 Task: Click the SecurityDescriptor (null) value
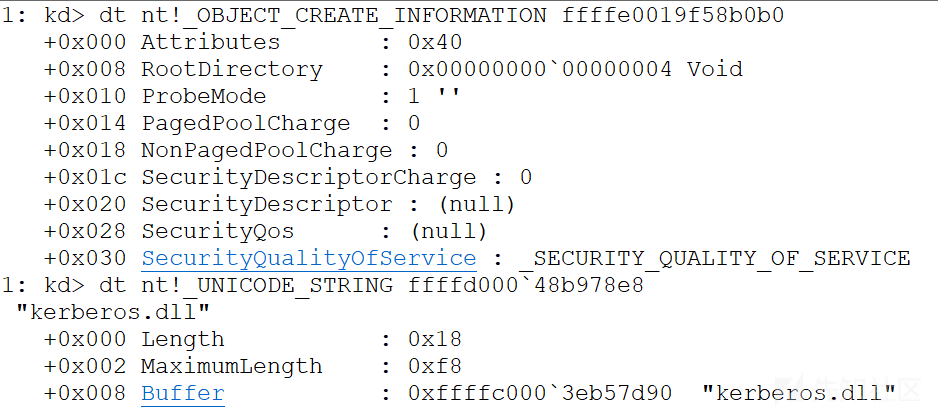[477, 205]
